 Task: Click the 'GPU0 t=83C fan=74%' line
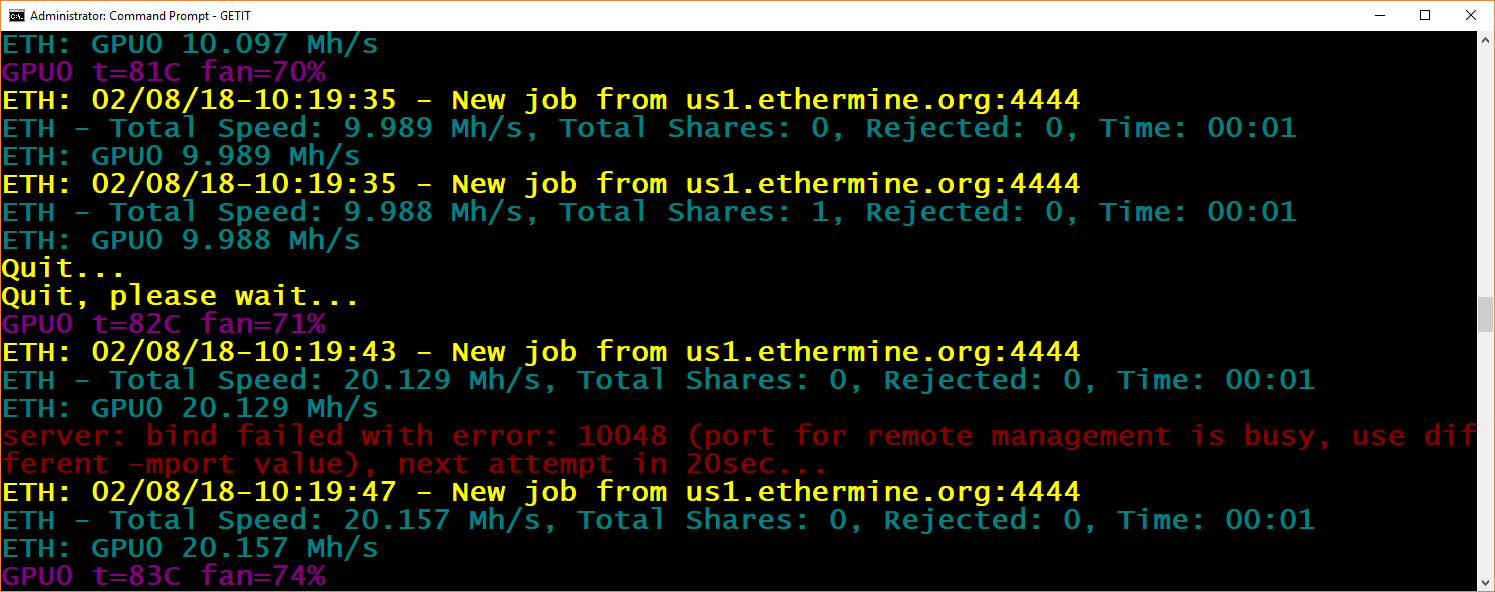point(163,576)
